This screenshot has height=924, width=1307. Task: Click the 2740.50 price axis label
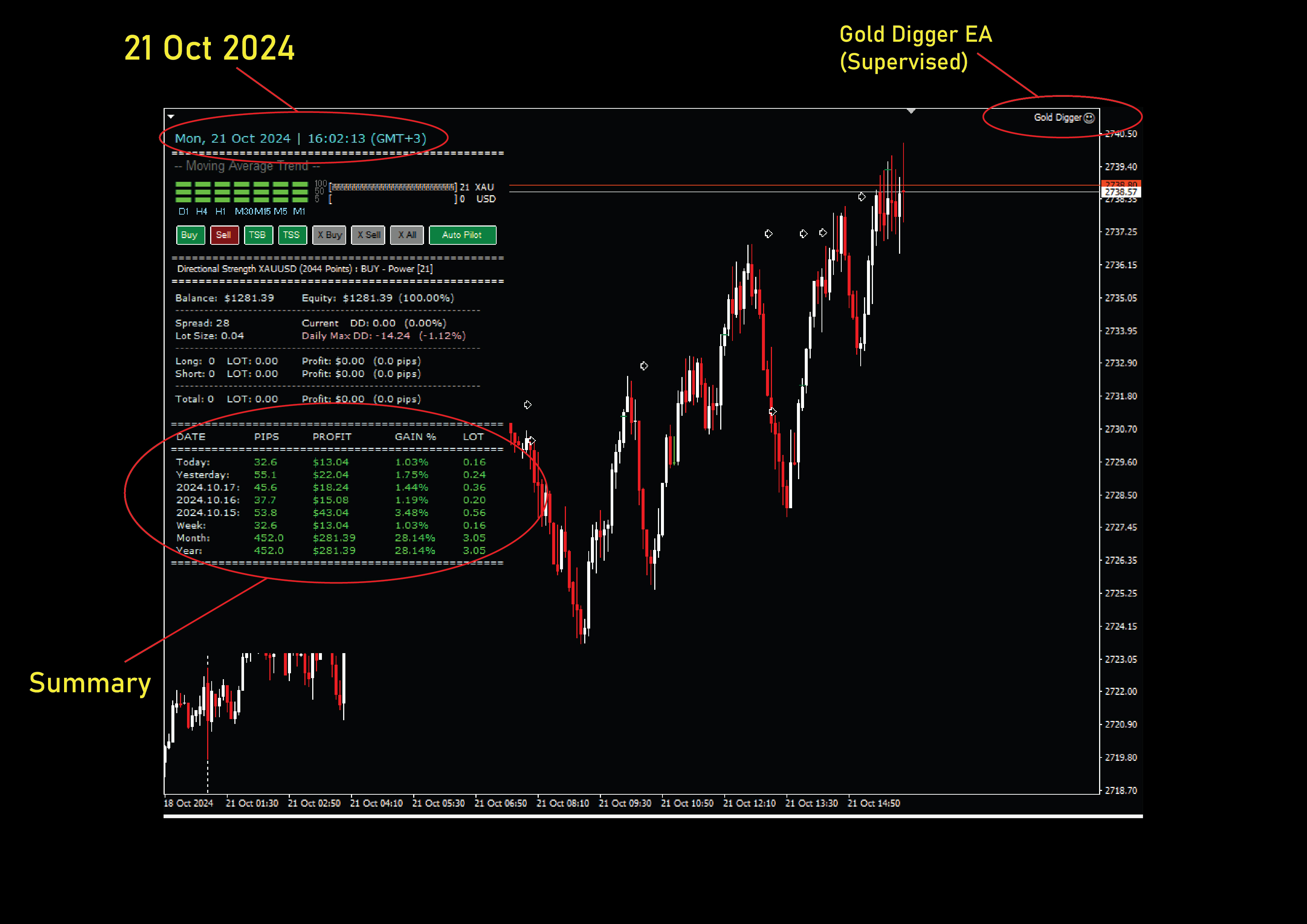click(1121, 134)
